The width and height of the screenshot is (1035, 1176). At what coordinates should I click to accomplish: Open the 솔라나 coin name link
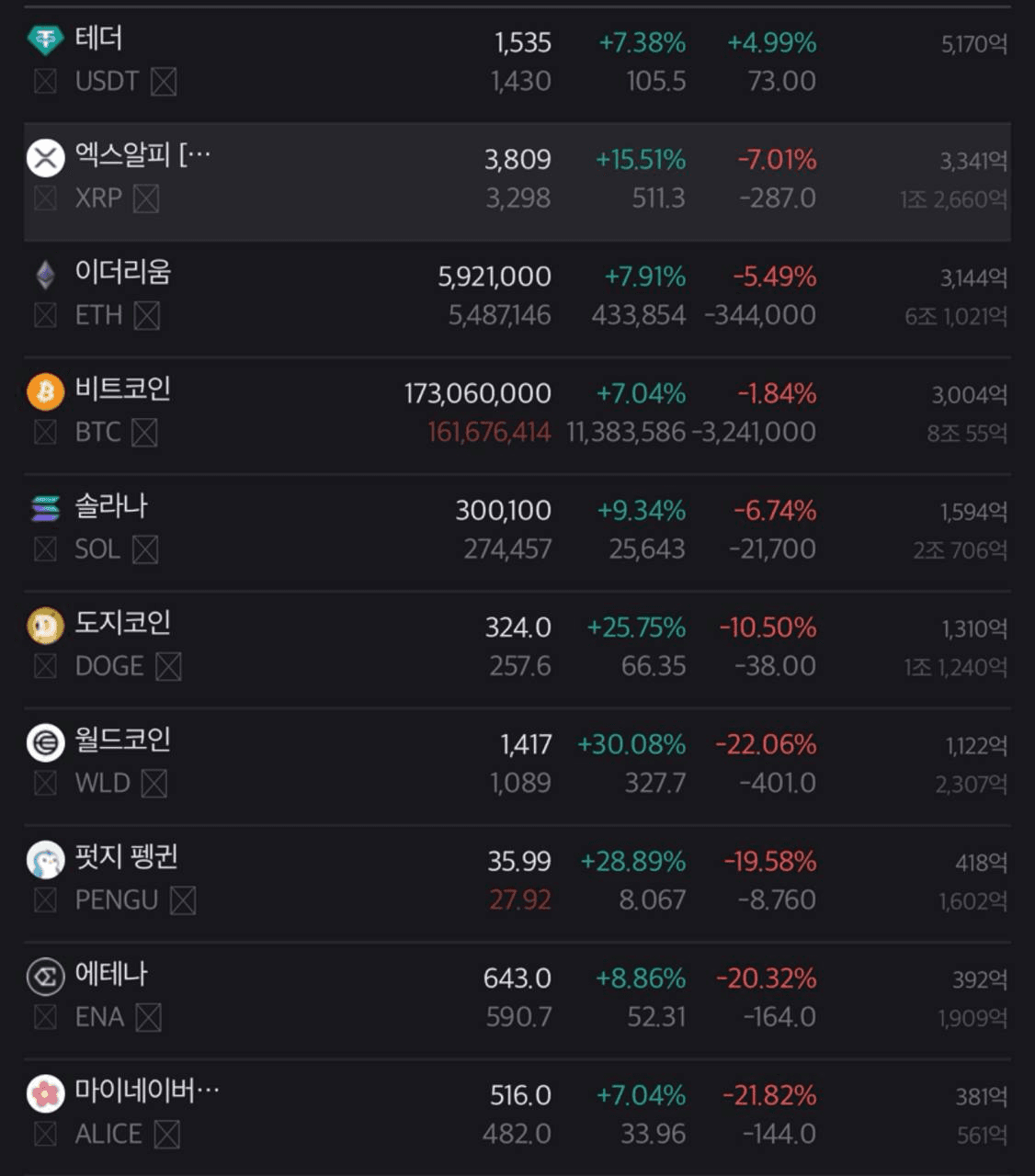(110, 506)
